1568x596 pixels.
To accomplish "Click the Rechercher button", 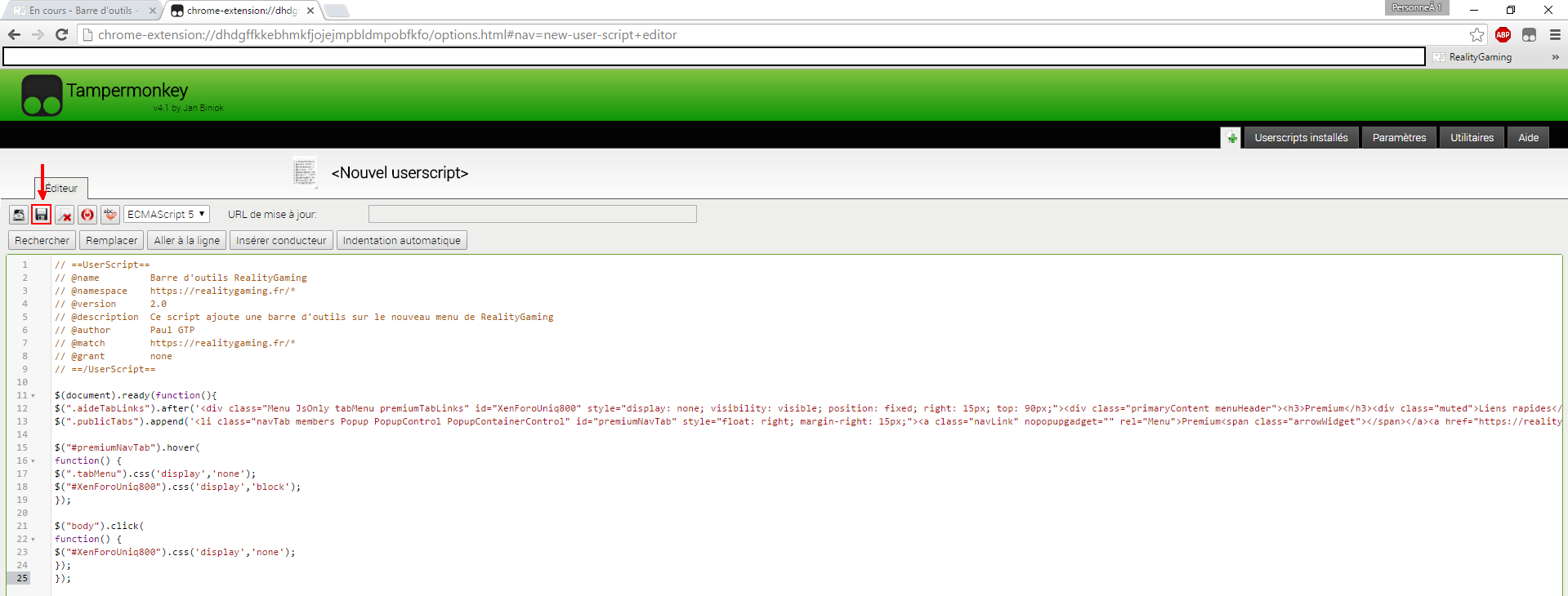I will pos(42,241).
